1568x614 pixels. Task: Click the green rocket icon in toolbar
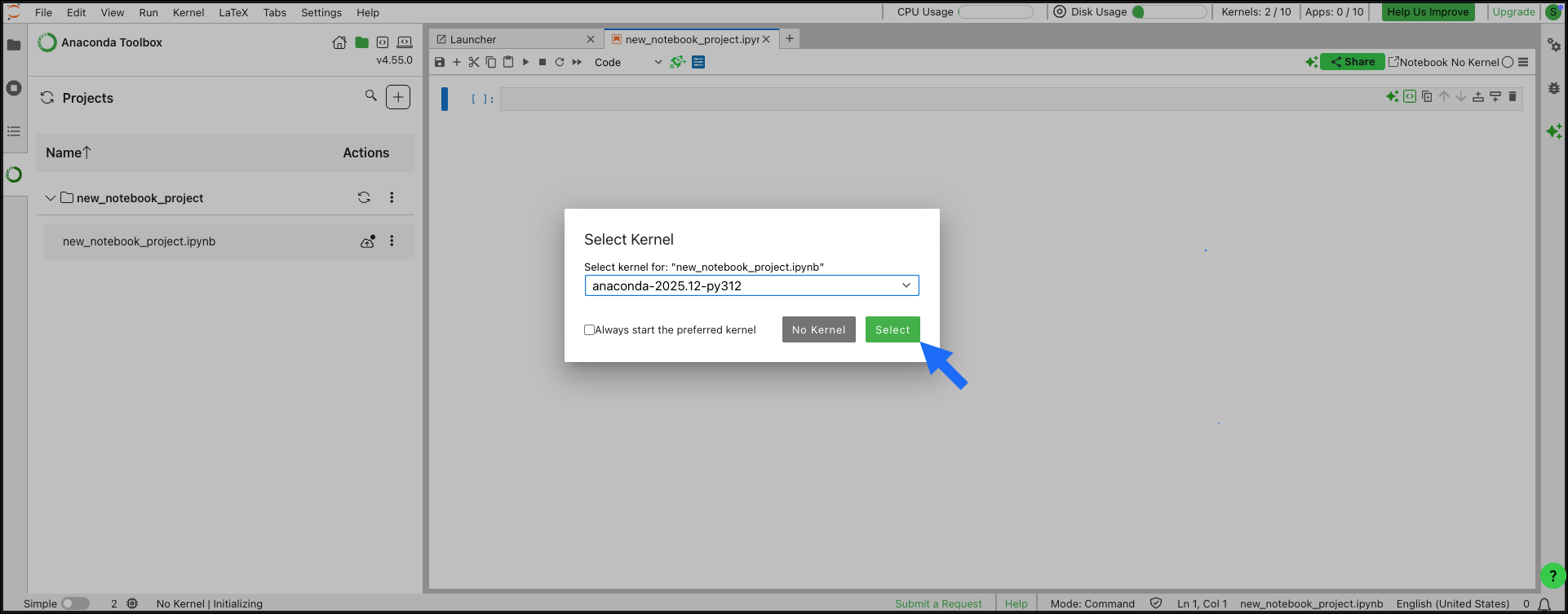coord(678,62)
